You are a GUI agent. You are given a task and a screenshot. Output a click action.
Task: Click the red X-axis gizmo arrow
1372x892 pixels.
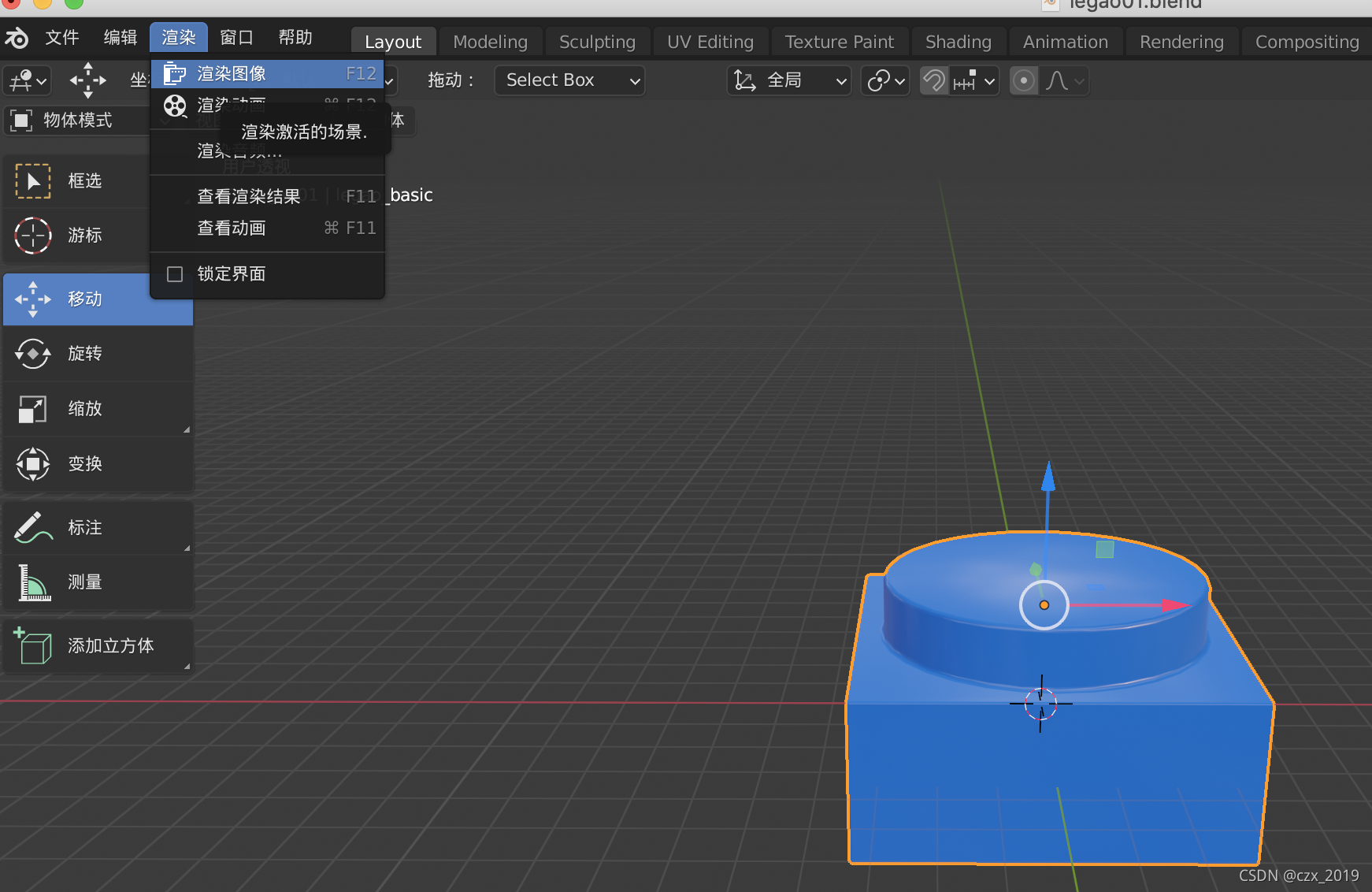coord(1177,605)
